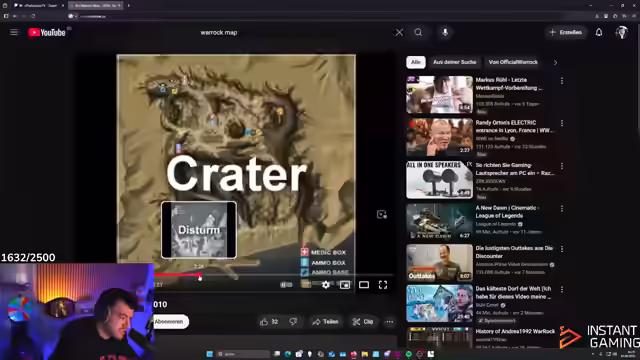Open 'Das kälteste Dorf der Welt' title

point(513,292)
